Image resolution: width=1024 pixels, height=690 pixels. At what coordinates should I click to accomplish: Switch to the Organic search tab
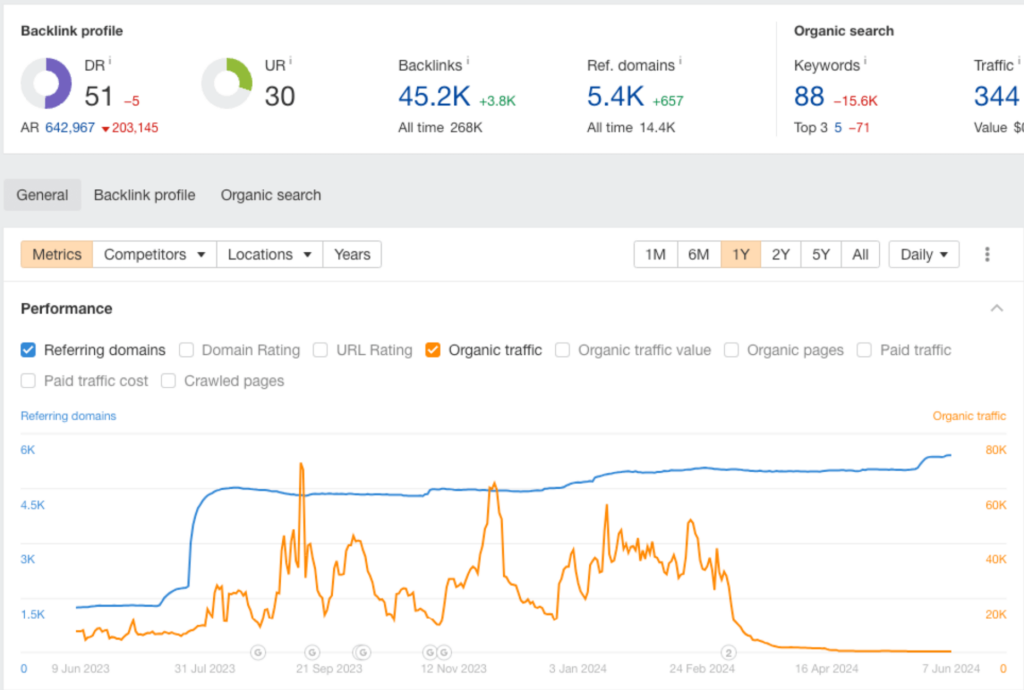tap(270, 195)
